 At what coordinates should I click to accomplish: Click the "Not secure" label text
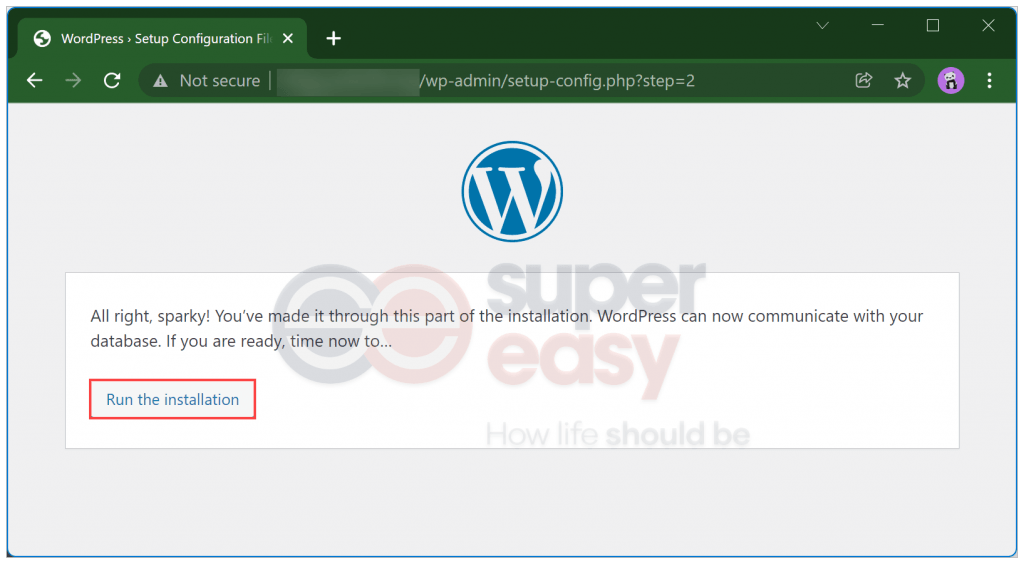[x=220, y=81]
